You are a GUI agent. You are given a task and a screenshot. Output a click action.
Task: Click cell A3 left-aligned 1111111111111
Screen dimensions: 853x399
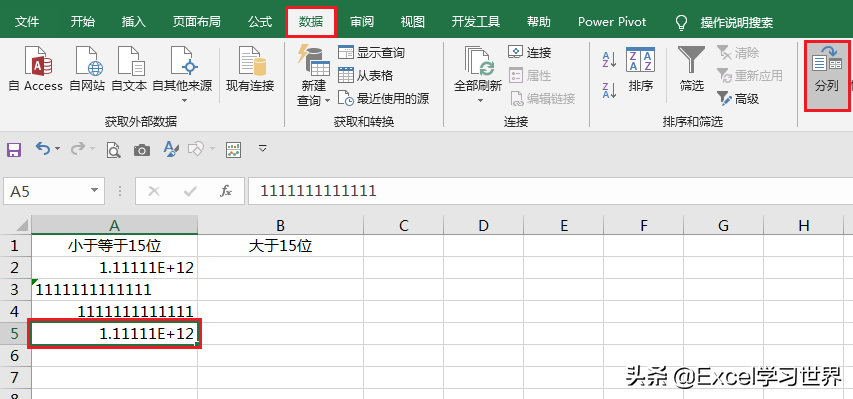[114, 290]
